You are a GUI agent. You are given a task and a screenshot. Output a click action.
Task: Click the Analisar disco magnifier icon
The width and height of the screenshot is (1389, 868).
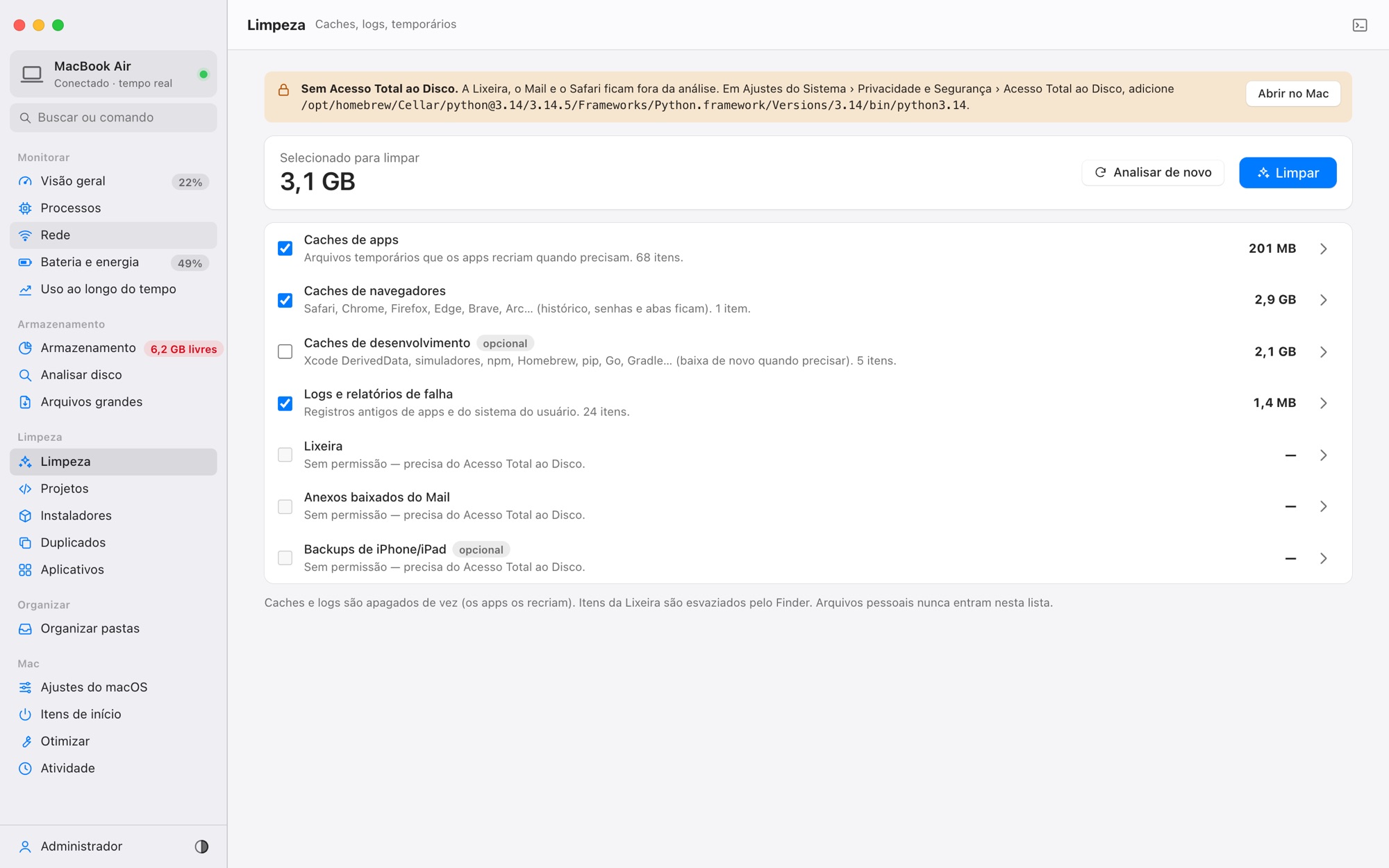pos(25,375)
